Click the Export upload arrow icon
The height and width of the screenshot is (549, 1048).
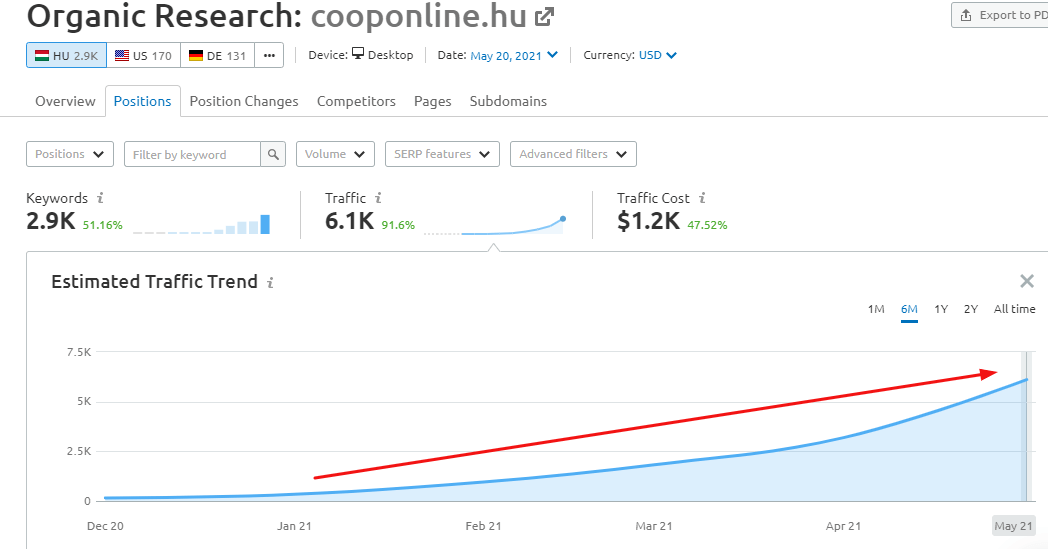click(x=966, y=15)
